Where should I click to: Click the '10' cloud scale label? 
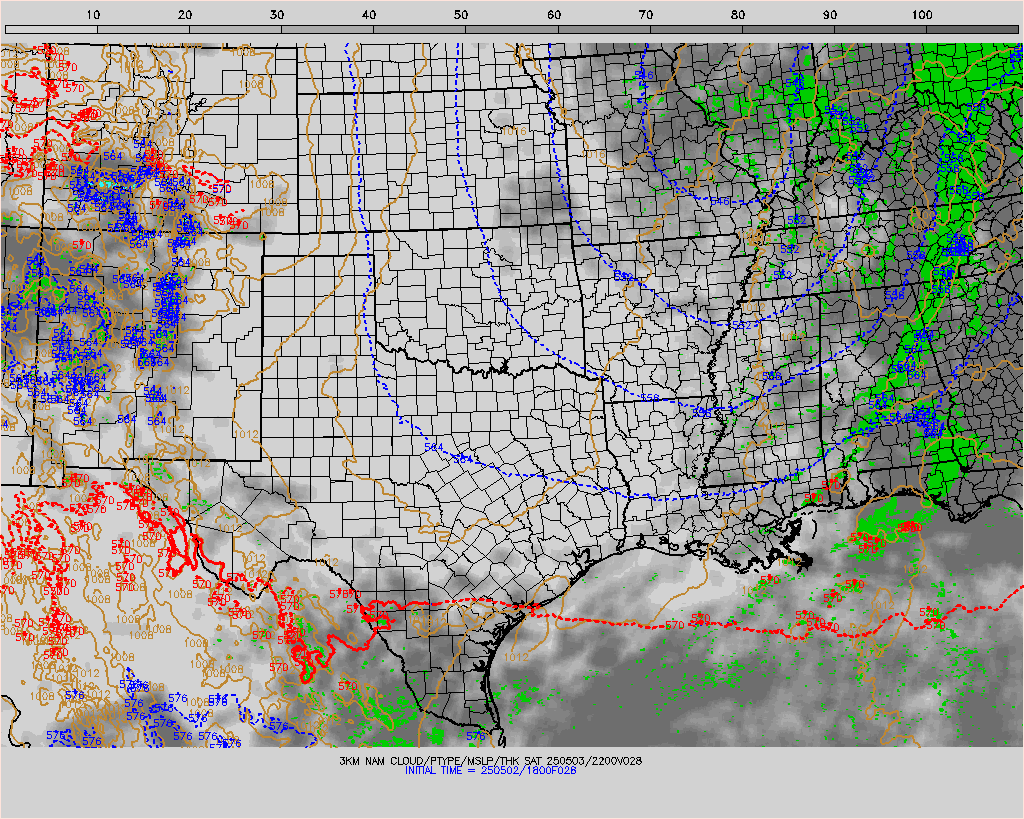93,14
